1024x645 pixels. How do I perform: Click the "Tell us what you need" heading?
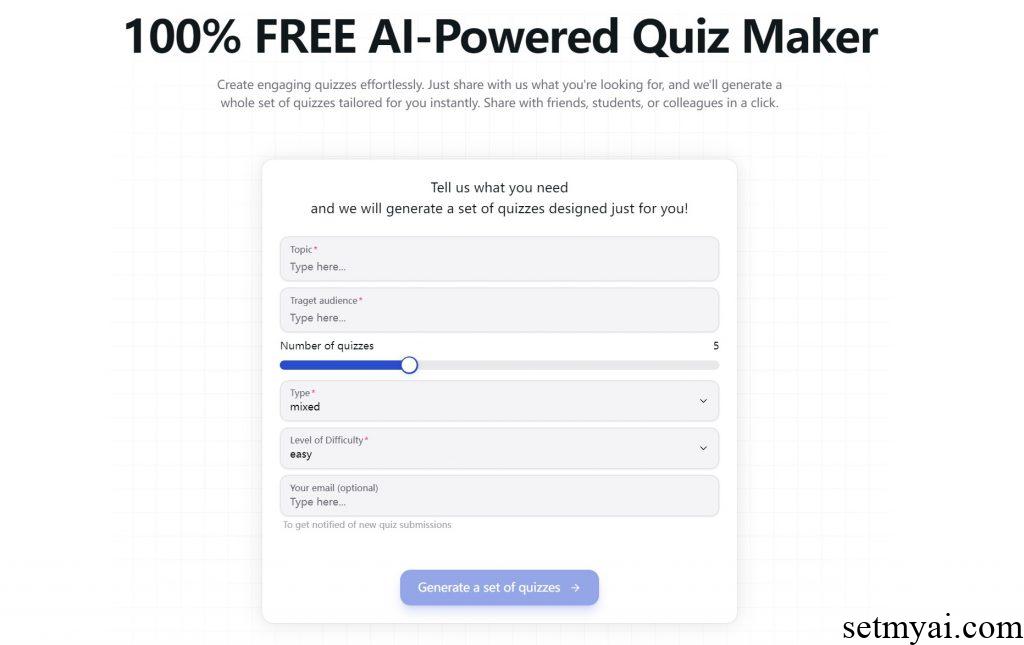(499, 187)
